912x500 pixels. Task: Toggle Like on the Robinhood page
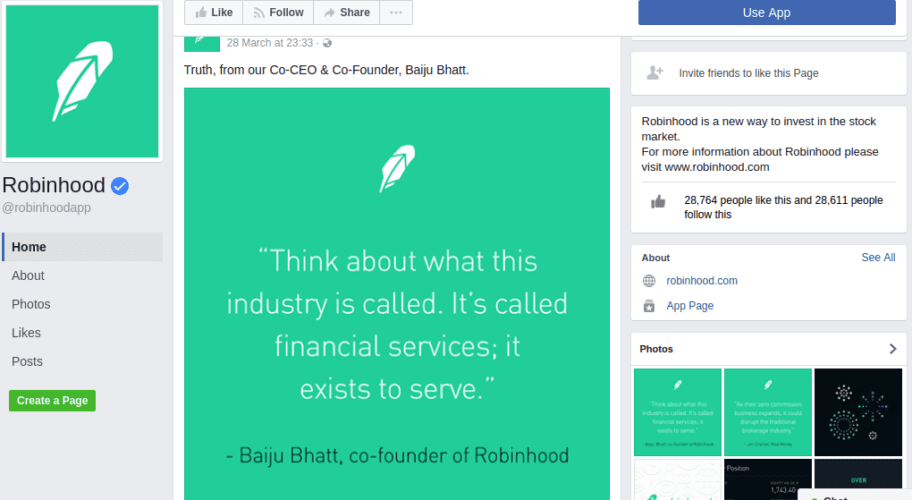(x=214, y=13)
